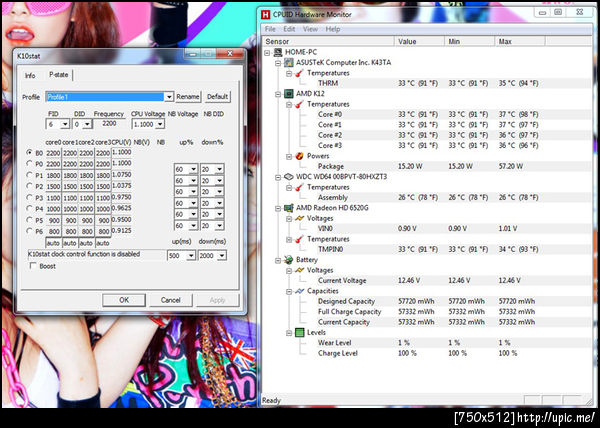
Task: Select the P0 P-state radio button
Action: 29,163
